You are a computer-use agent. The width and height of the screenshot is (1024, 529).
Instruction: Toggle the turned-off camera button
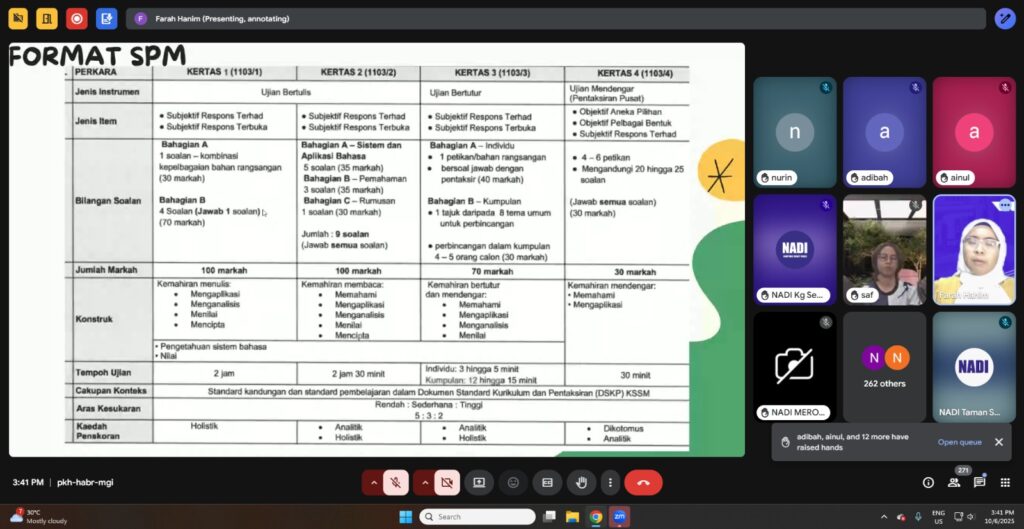447,483
